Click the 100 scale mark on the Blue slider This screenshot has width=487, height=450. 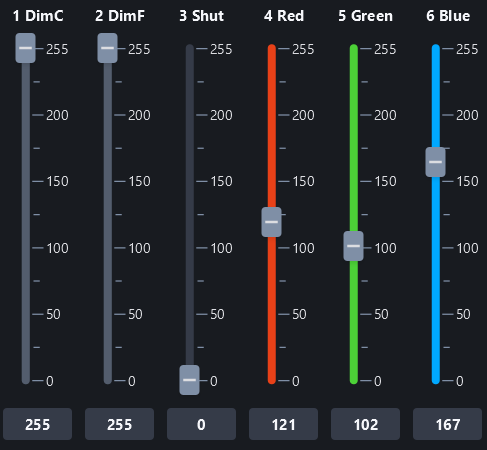click(467, 248)
